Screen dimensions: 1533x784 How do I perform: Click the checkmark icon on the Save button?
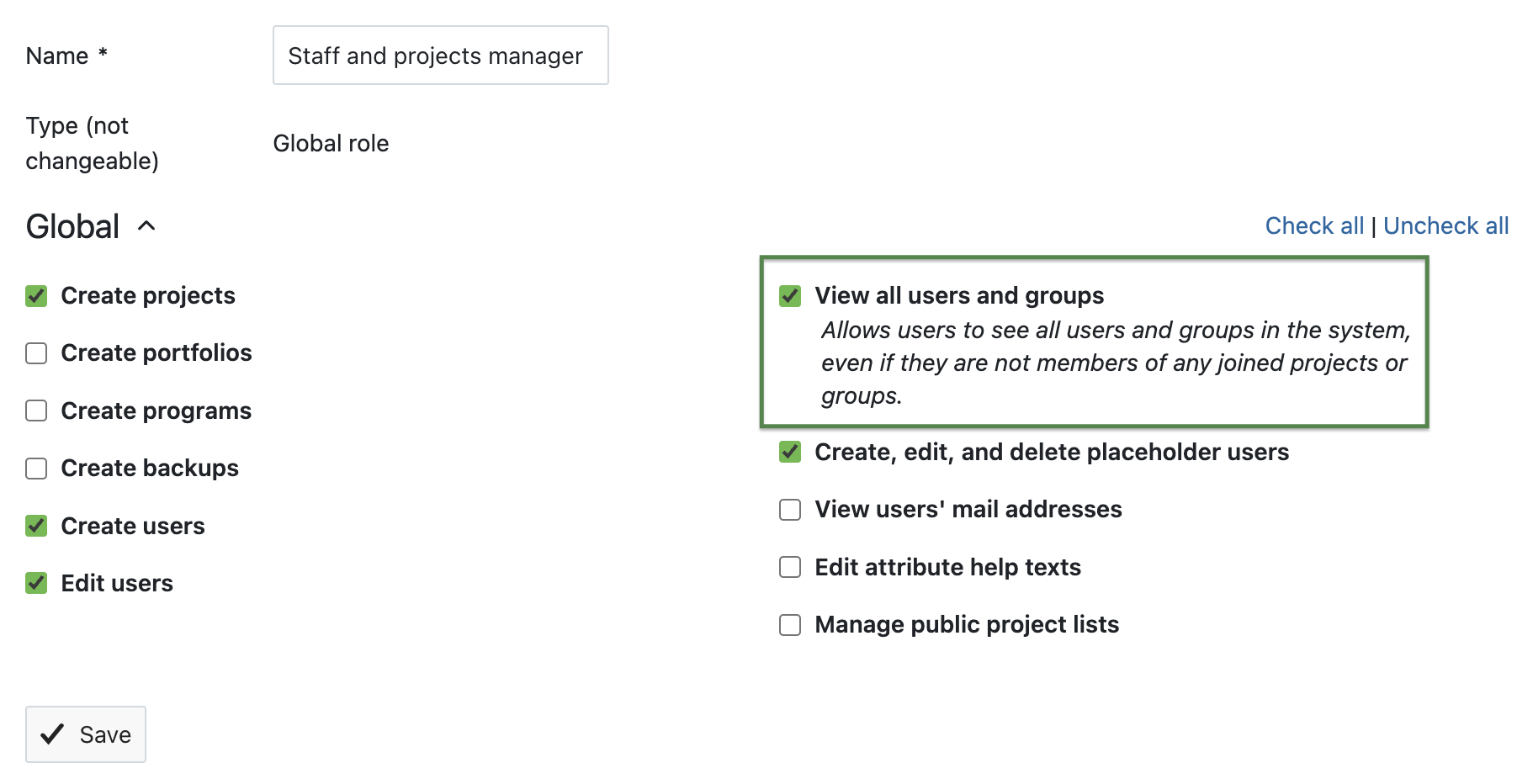pos(52,734)
